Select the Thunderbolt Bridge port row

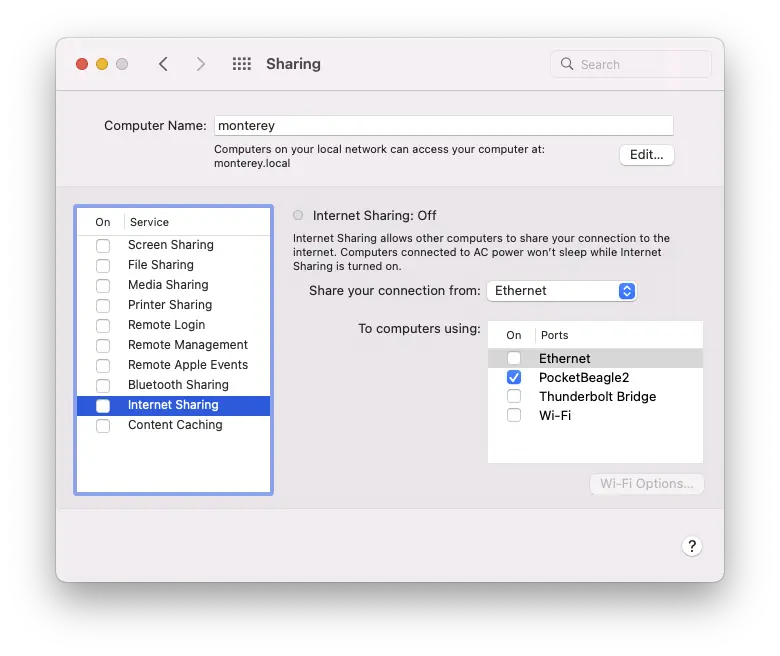595,396
